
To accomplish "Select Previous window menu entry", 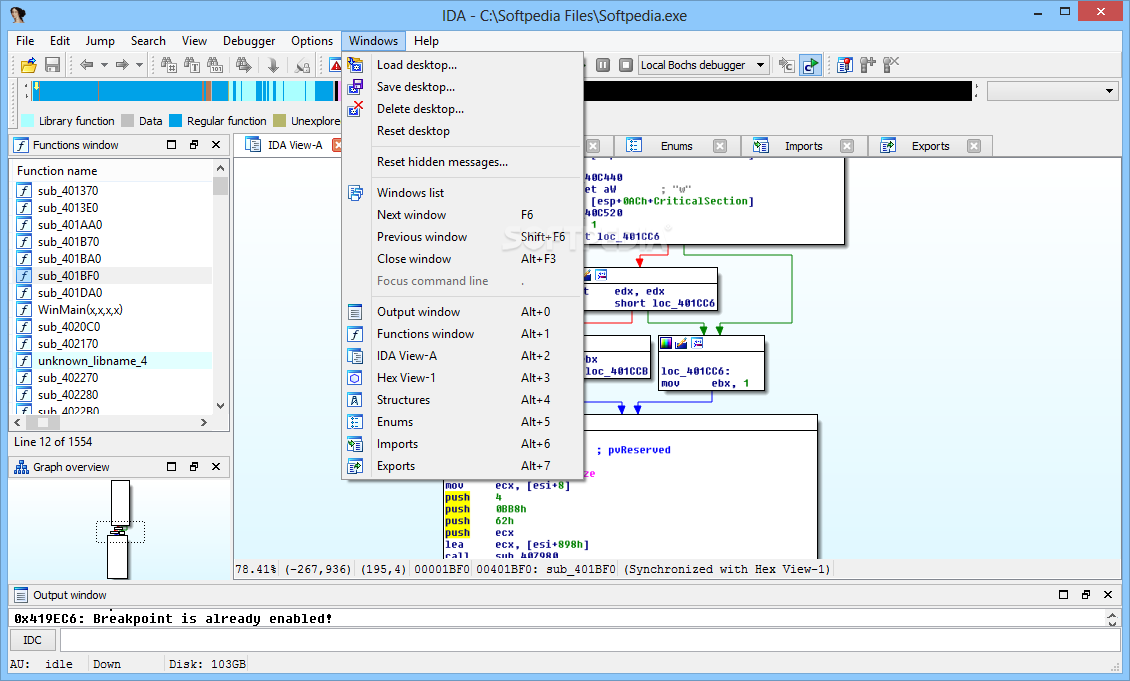I will coord(462,237).
